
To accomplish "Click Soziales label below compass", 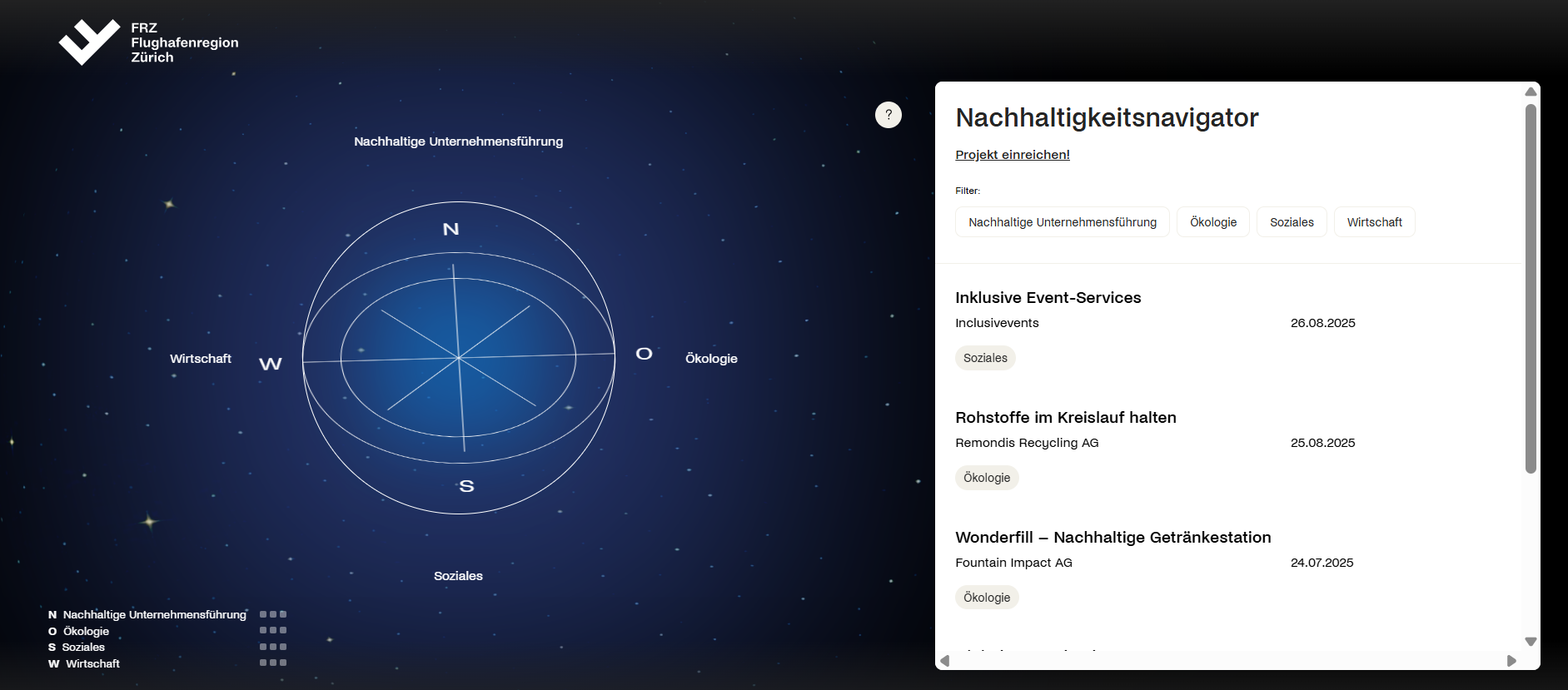I will [x=458, y=576].
